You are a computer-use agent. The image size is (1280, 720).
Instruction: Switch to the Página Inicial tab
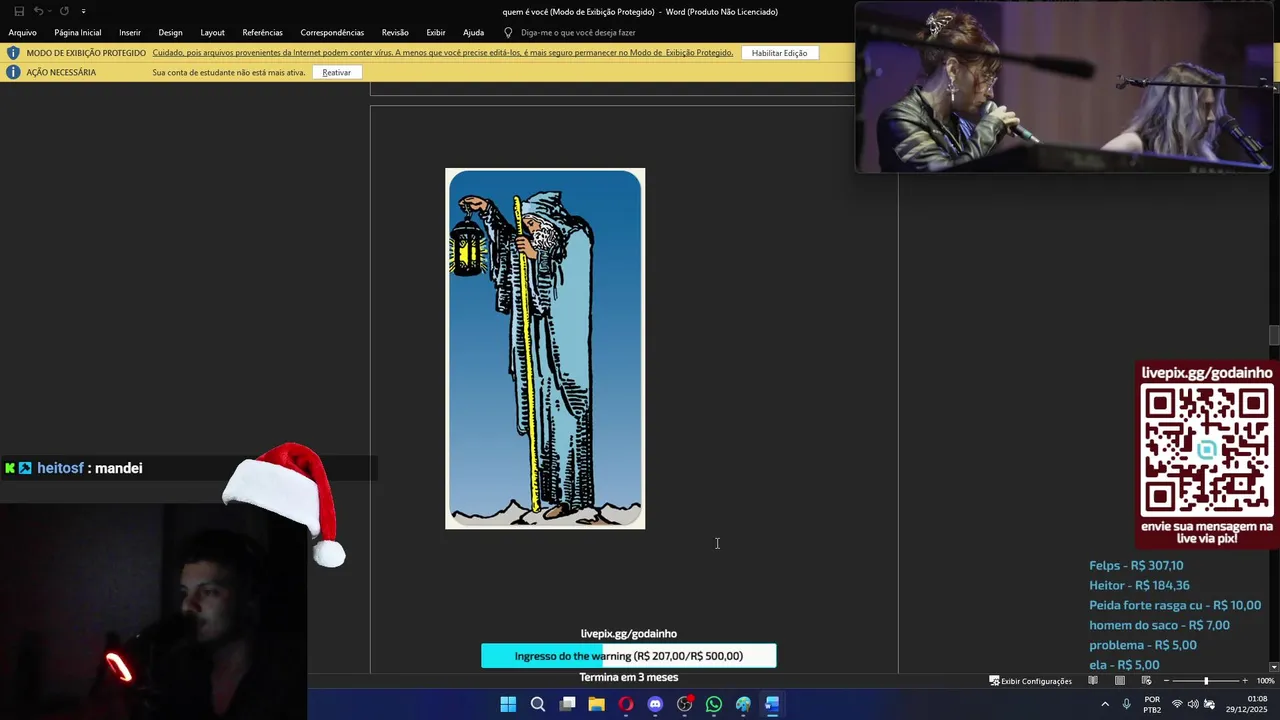click(78, 32)
